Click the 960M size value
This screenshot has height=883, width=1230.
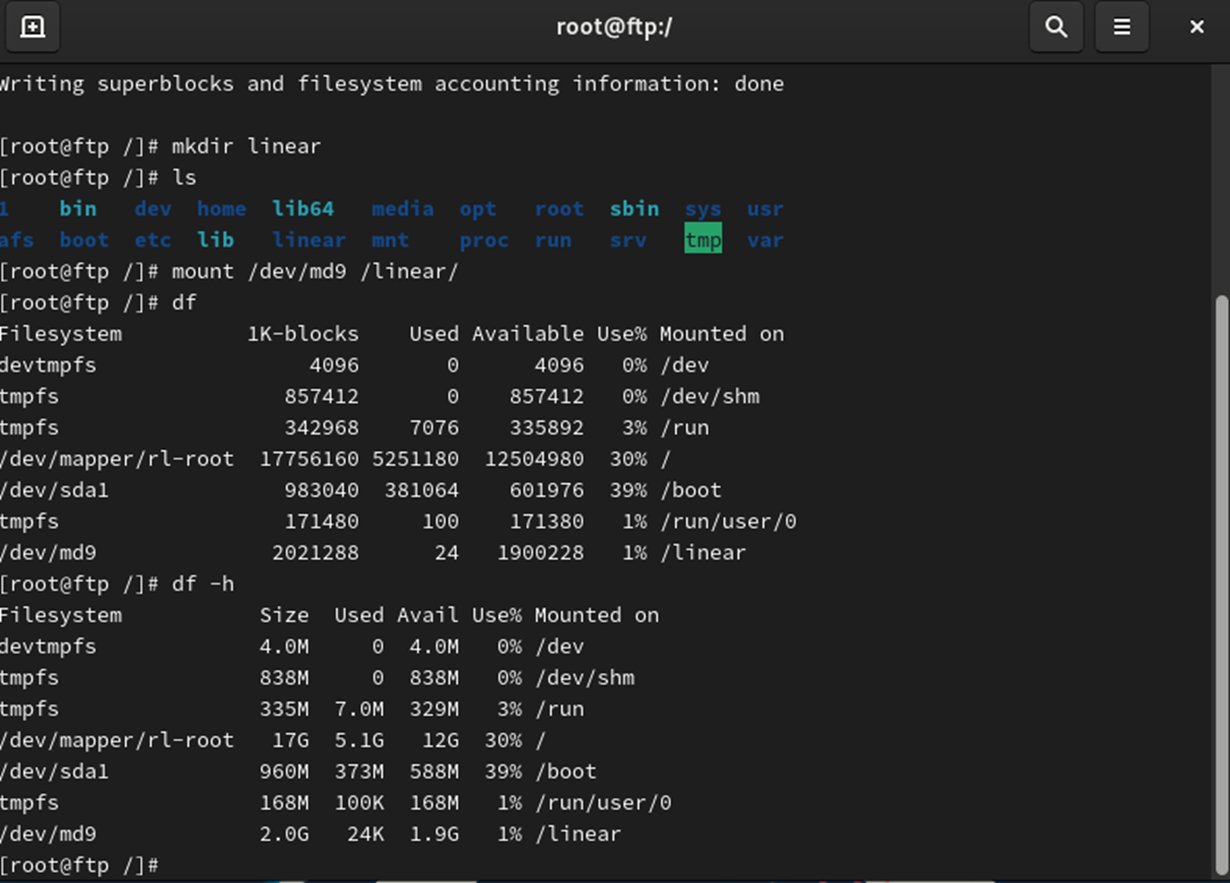(284, 771)
